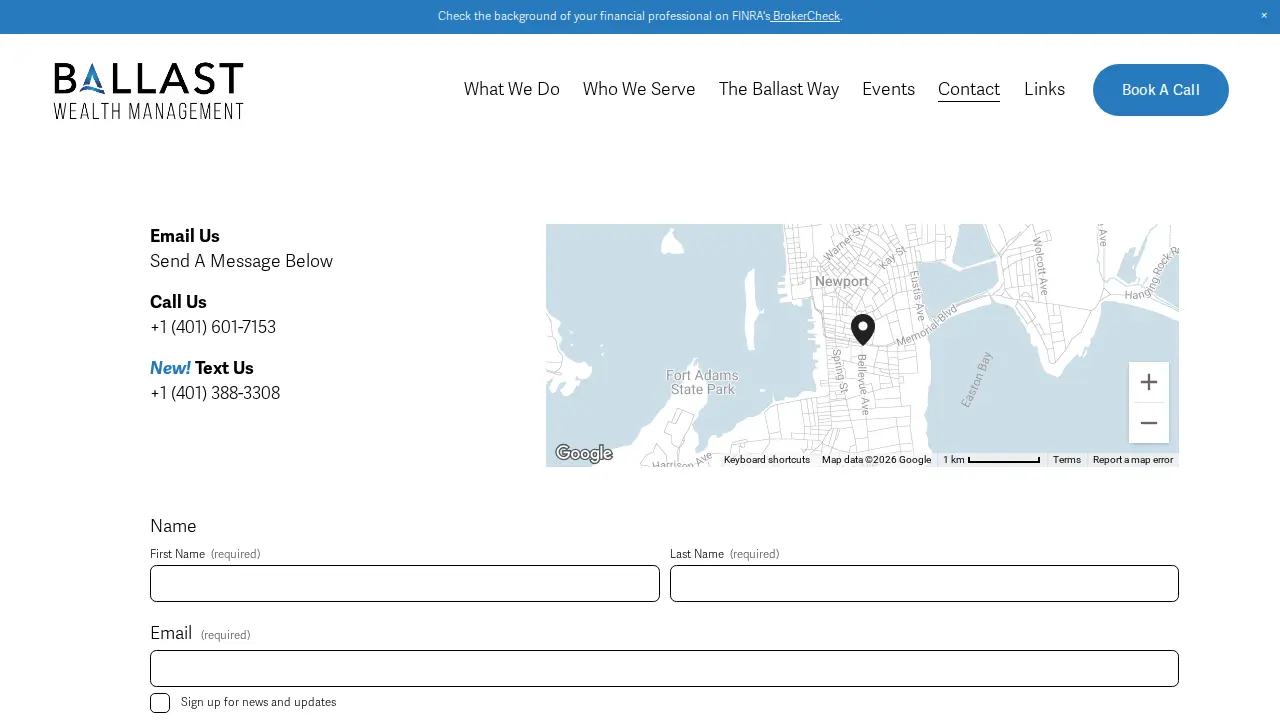Image resolution: width=1280 pixels, height=720 pixels.
Task: Open the map Terms link
Action: (x=1067, y=460)
